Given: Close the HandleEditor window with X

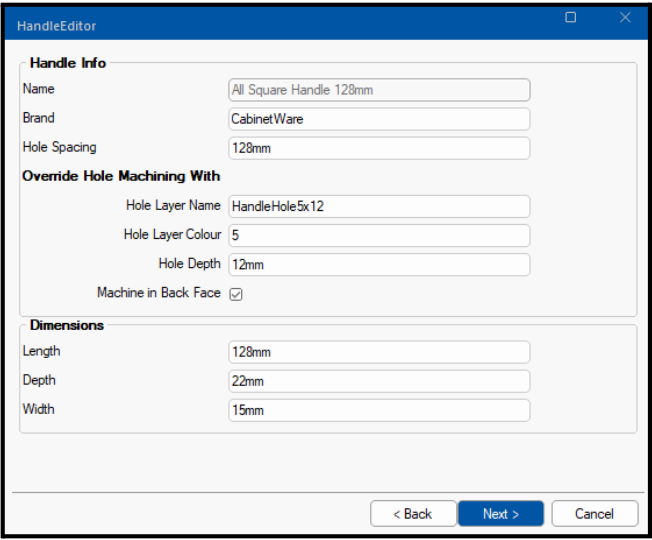Looking at the screenshot, I should click(x=625, y=18).
